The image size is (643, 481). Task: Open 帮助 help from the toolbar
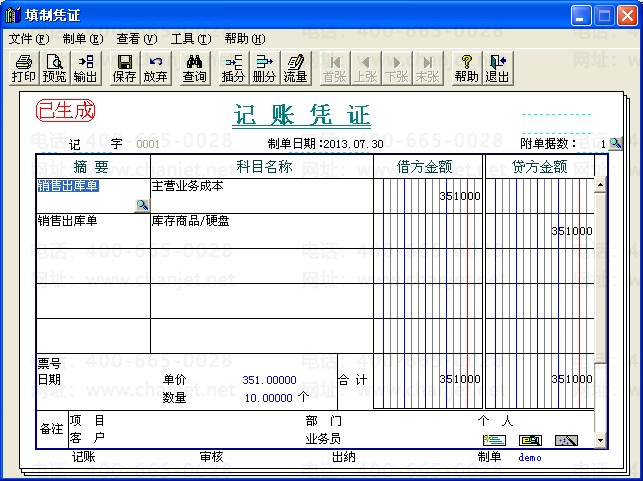[x=466, y=68]
